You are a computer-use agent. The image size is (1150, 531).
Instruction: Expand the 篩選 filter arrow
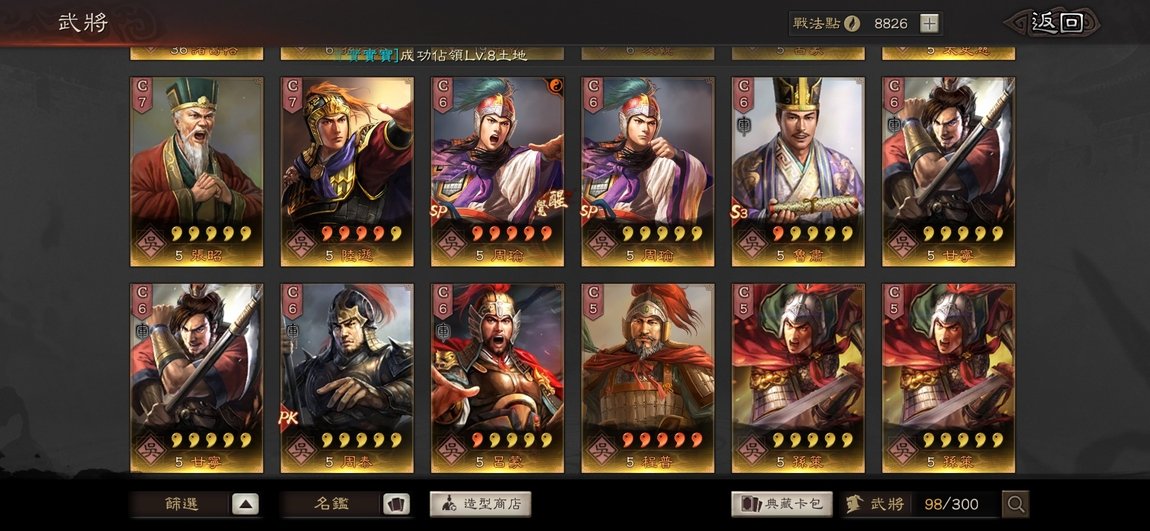[246, 504]
